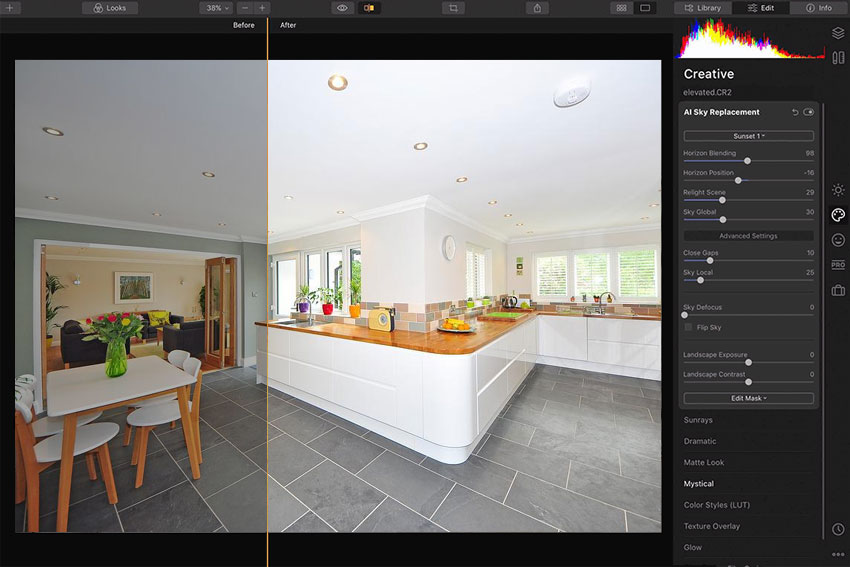
Task: Click the Advanced Settings button
Action: 748,236
